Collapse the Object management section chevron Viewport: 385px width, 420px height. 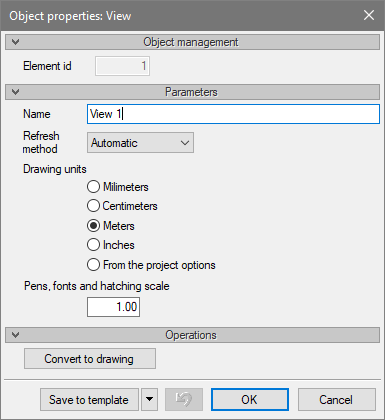click(15, 42)
